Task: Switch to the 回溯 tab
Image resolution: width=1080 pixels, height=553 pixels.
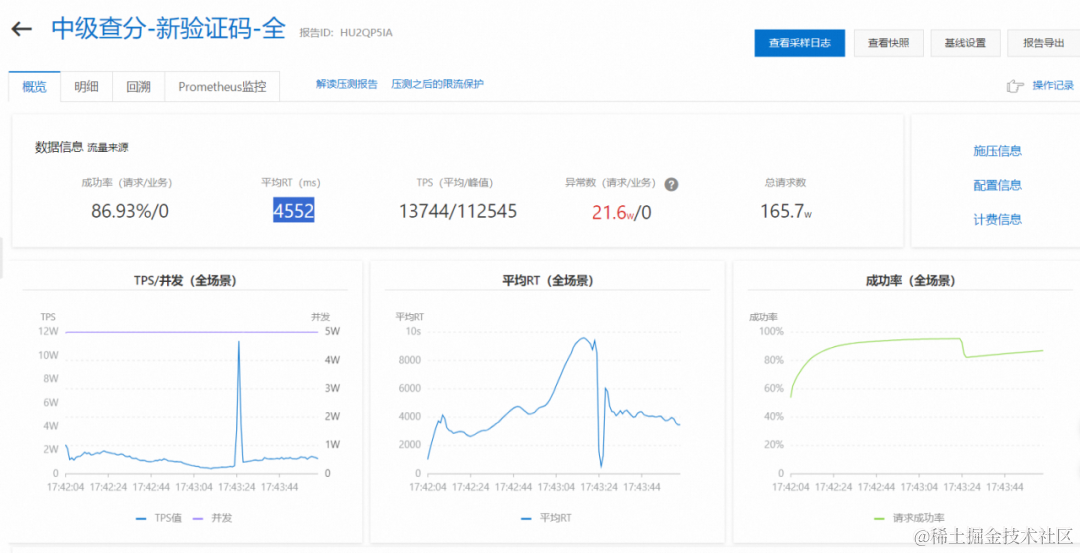Action: [x=138, y=86]
